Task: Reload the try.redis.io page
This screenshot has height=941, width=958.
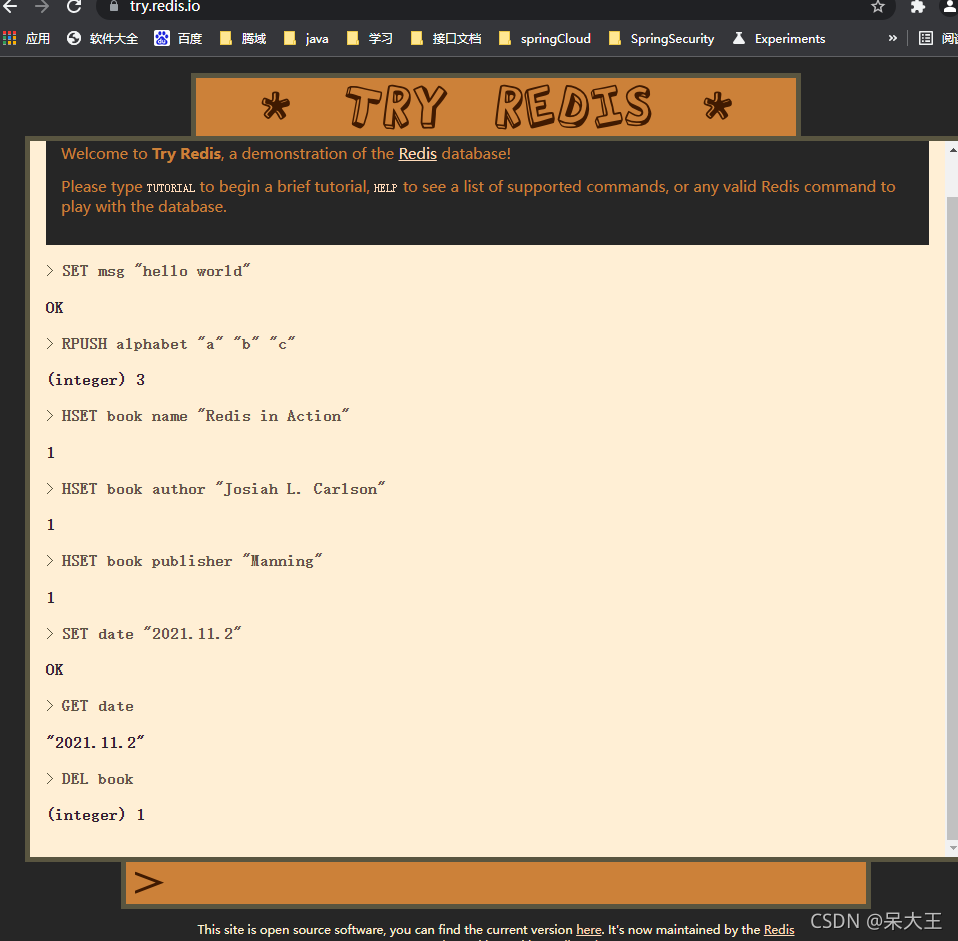Action: pyautogui.click(x=74, y=7)
